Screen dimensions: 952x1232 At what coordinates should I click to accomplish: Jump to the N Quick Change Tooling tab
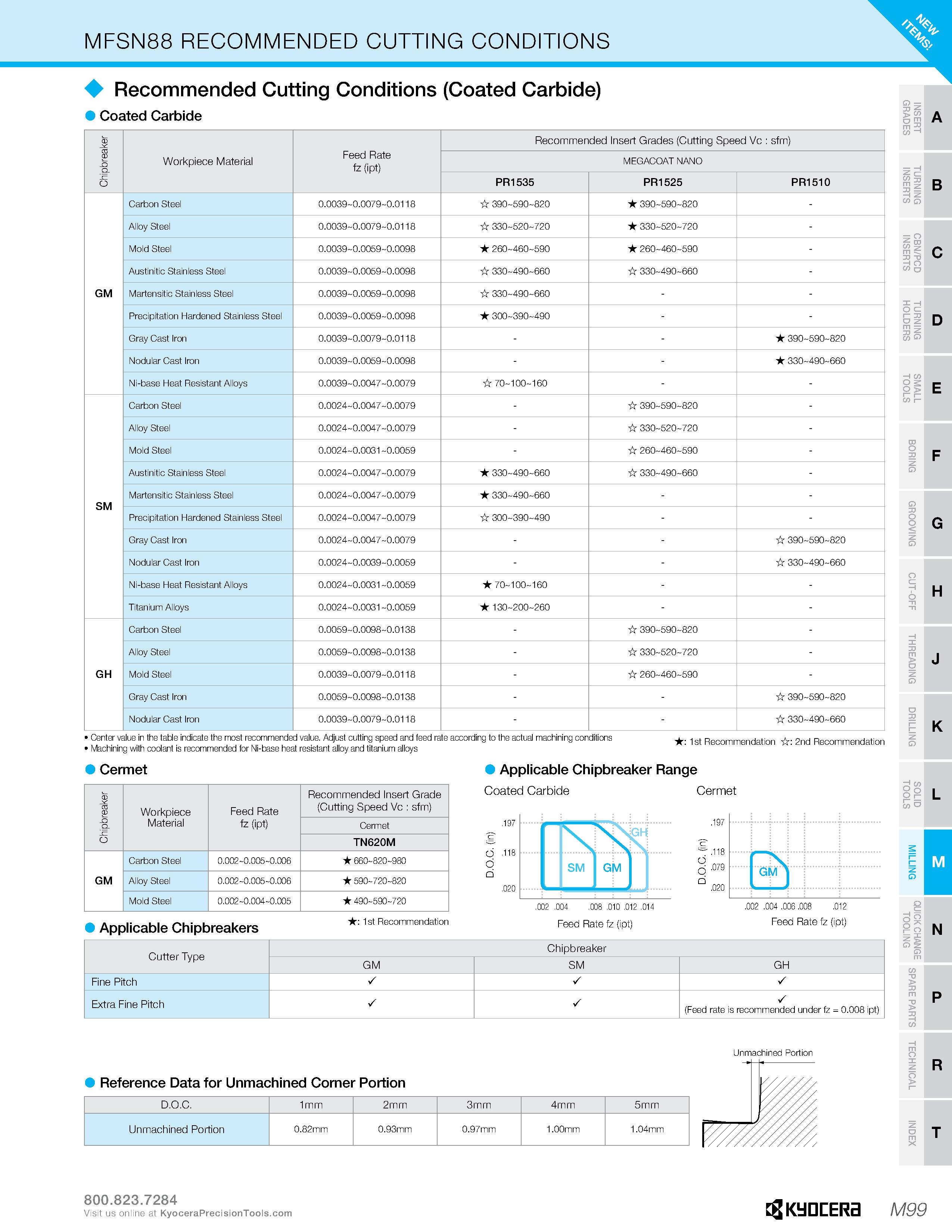coord(925,930)
